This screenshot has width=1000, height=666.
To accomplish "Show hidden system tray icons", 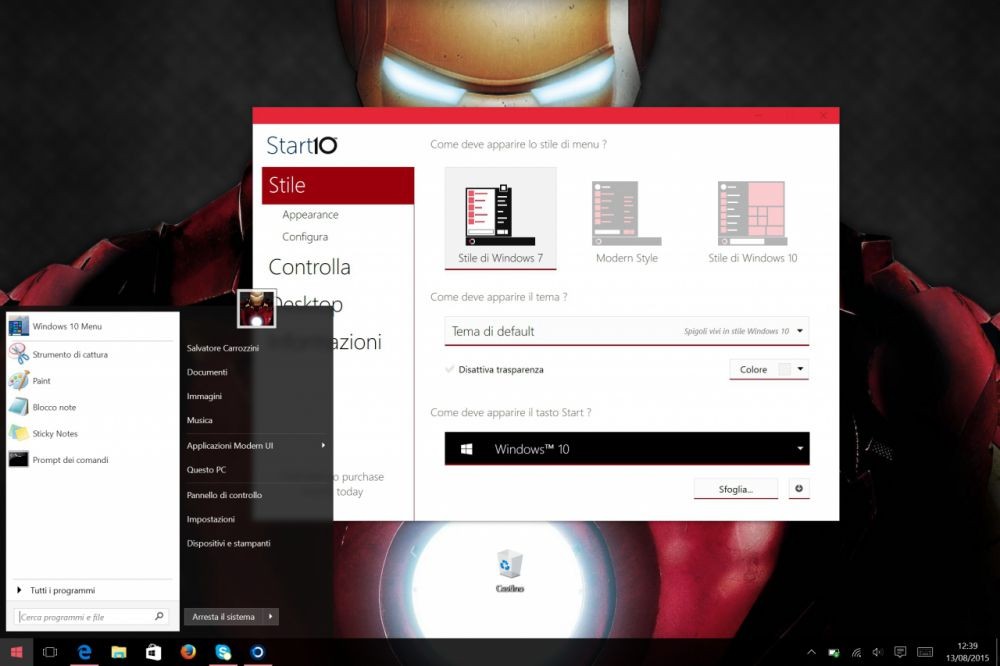I will pos(811,652).
